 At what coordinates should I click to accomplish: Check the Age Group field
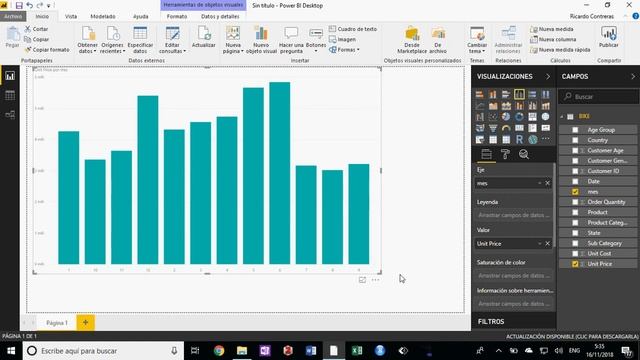click(575, 130)
